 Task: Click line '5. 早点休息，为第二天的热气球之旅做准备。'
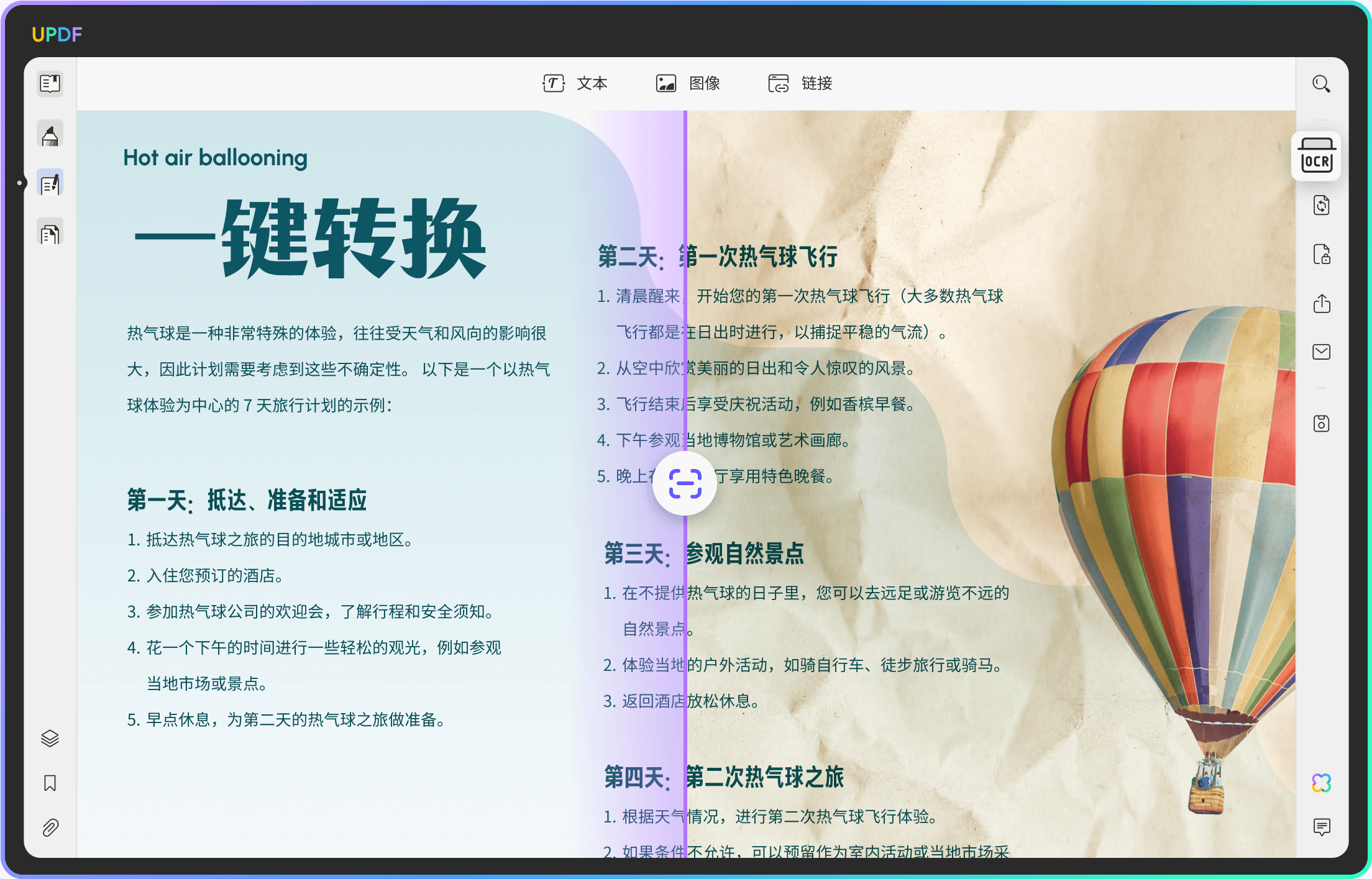click(286, 719)
